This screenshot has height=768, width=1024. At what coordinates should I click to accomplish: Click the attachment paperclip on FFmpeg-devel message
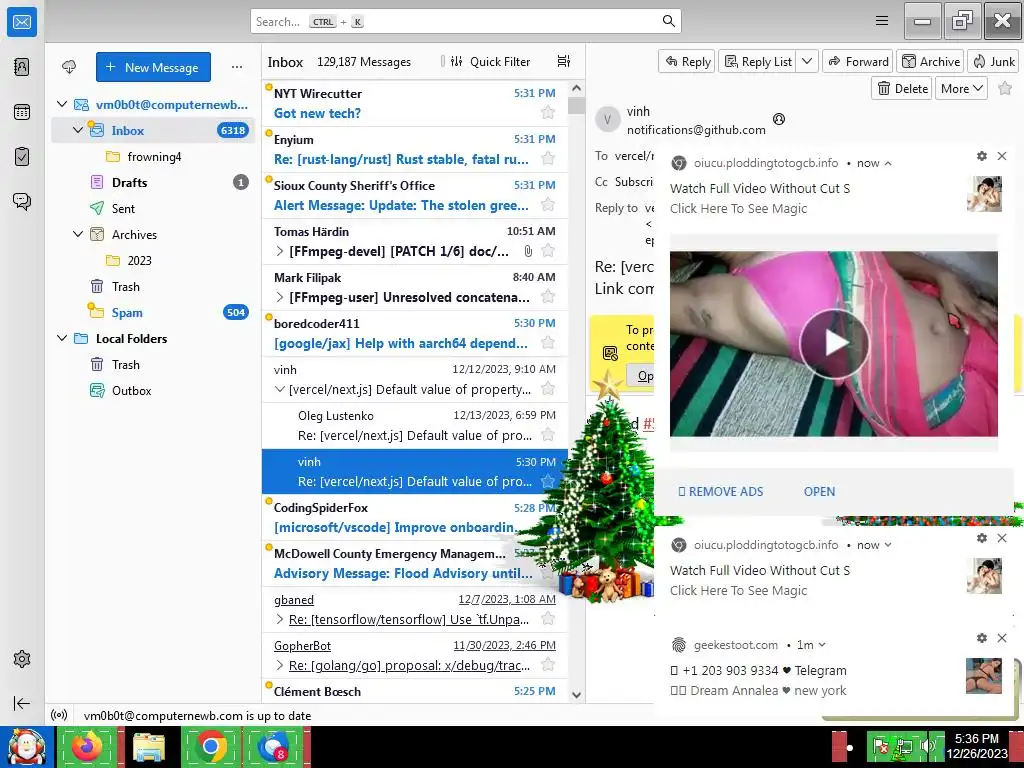tap(528, 251)
